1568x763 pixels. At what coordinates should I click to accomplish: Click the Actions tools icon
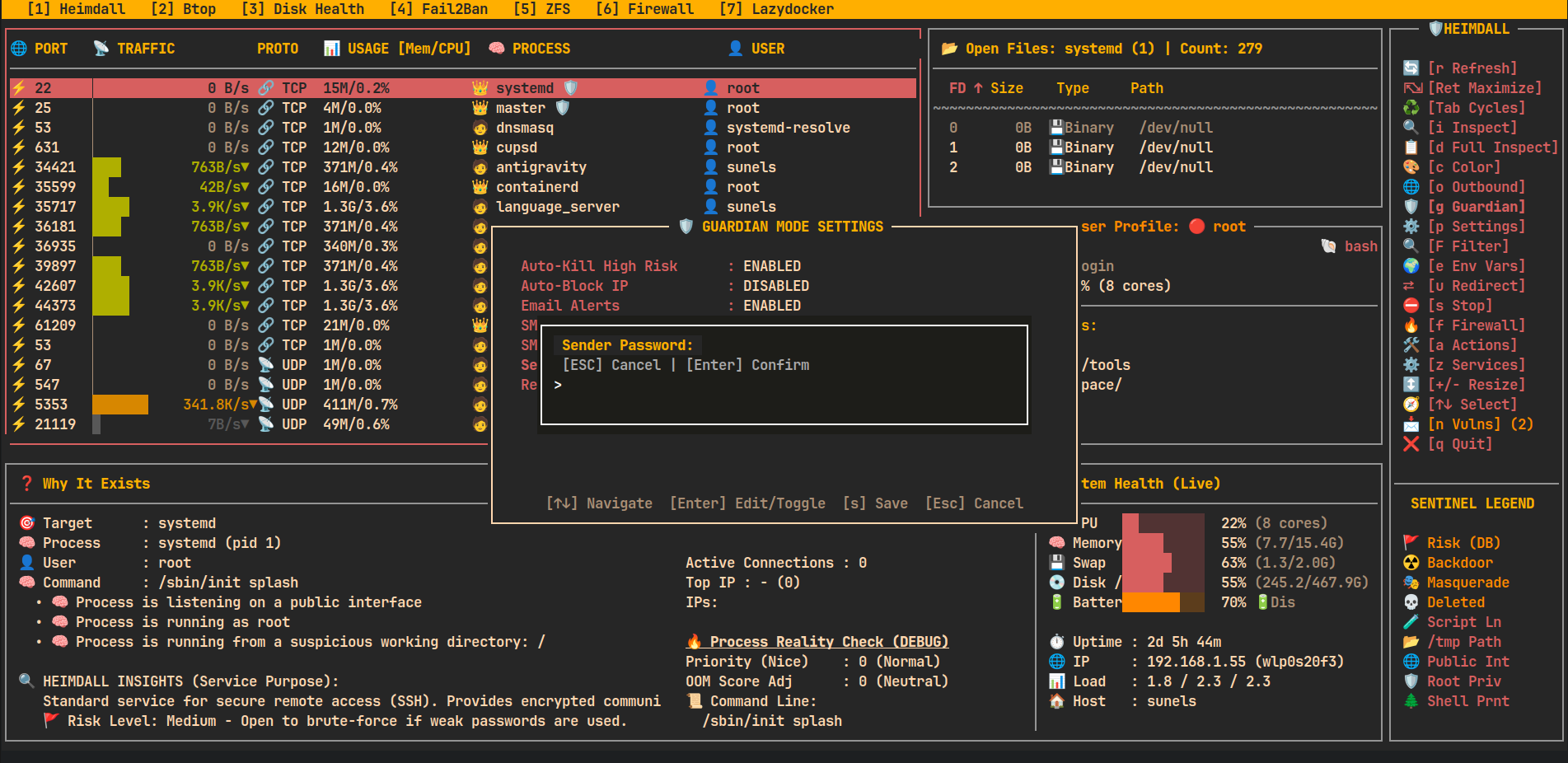[x=1411, y=345]
